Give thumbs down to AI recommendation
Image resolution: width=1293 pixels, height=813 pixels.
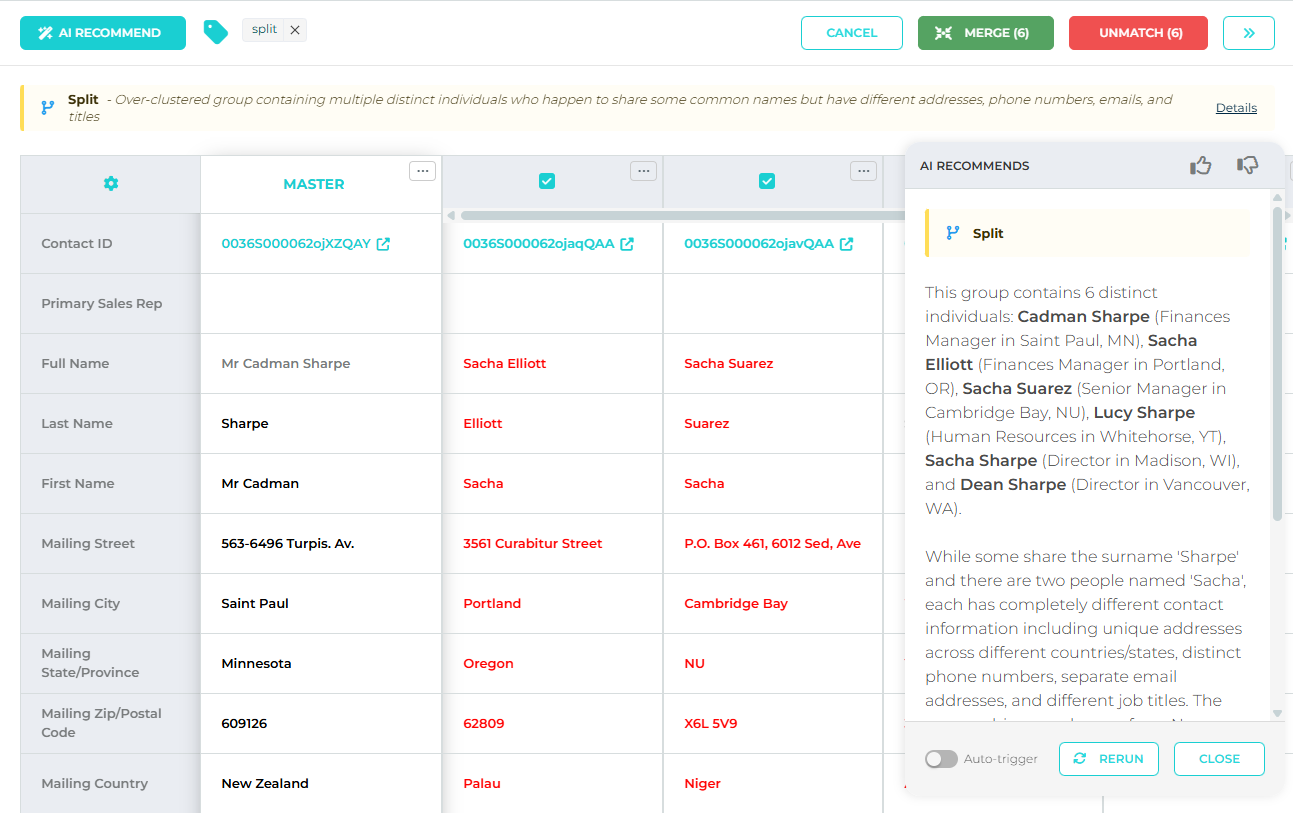(x=1247, y=165)
